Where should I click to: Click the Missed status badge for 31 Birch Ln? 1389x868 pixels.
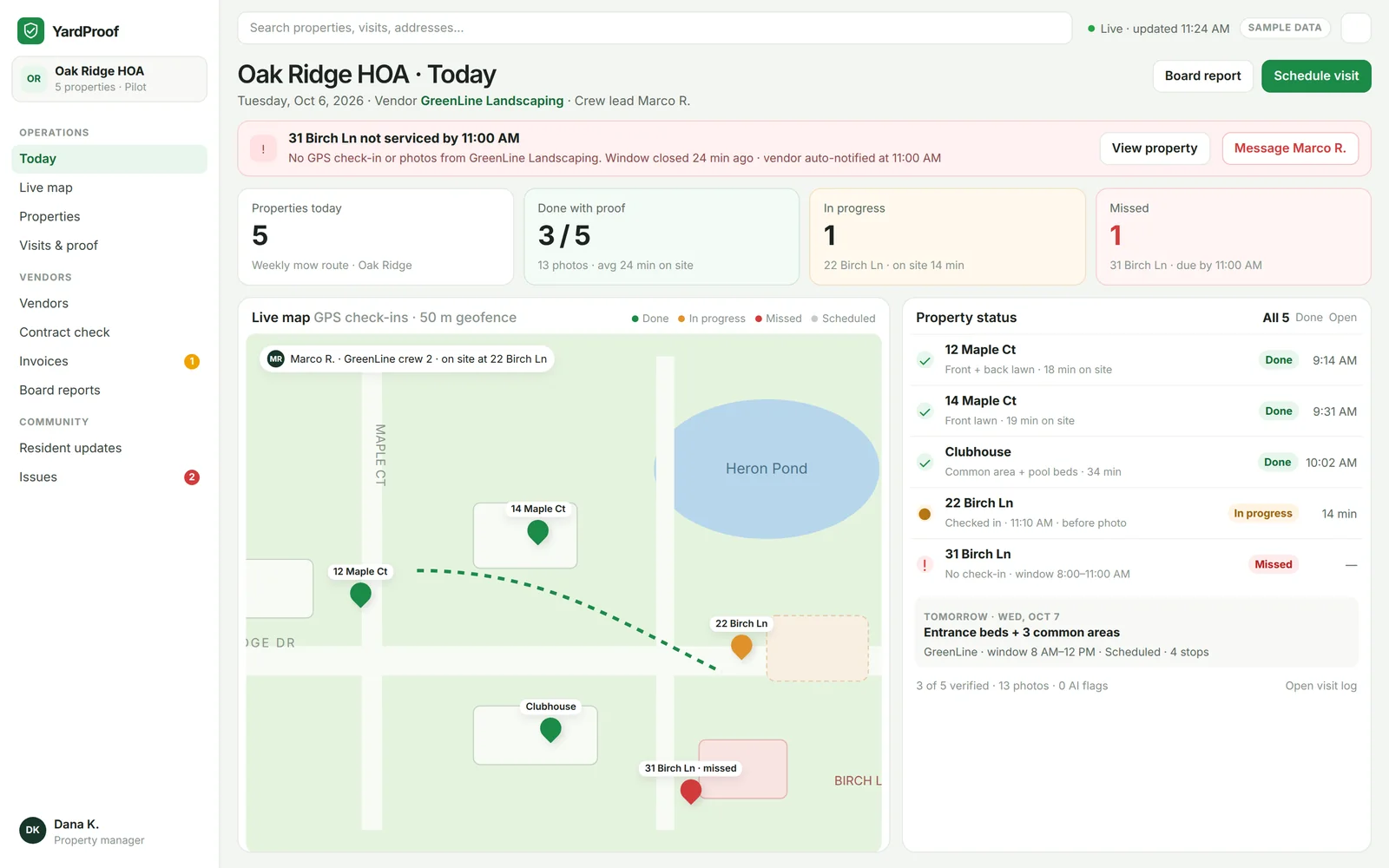1274,565
